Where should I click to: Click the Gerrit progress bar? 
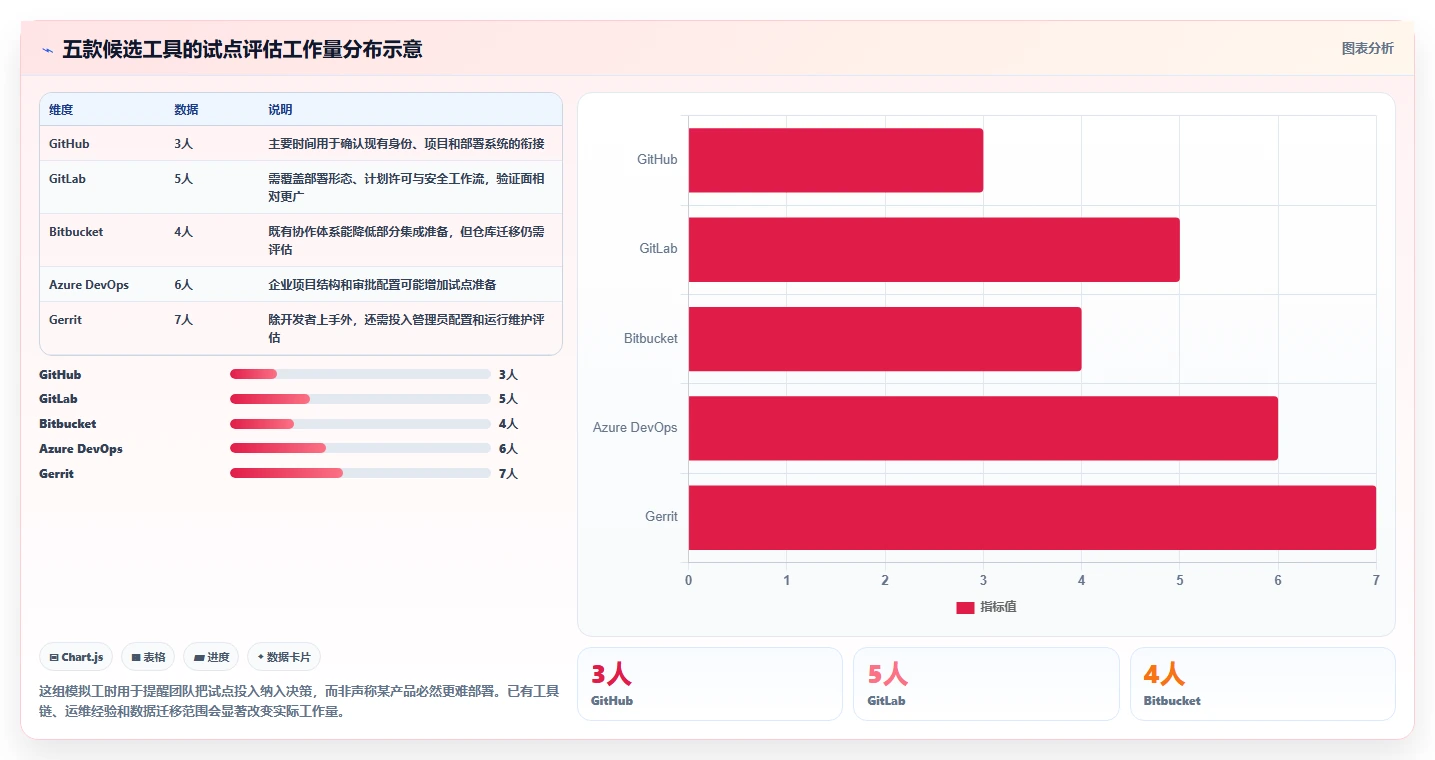(x=360, y=473)
